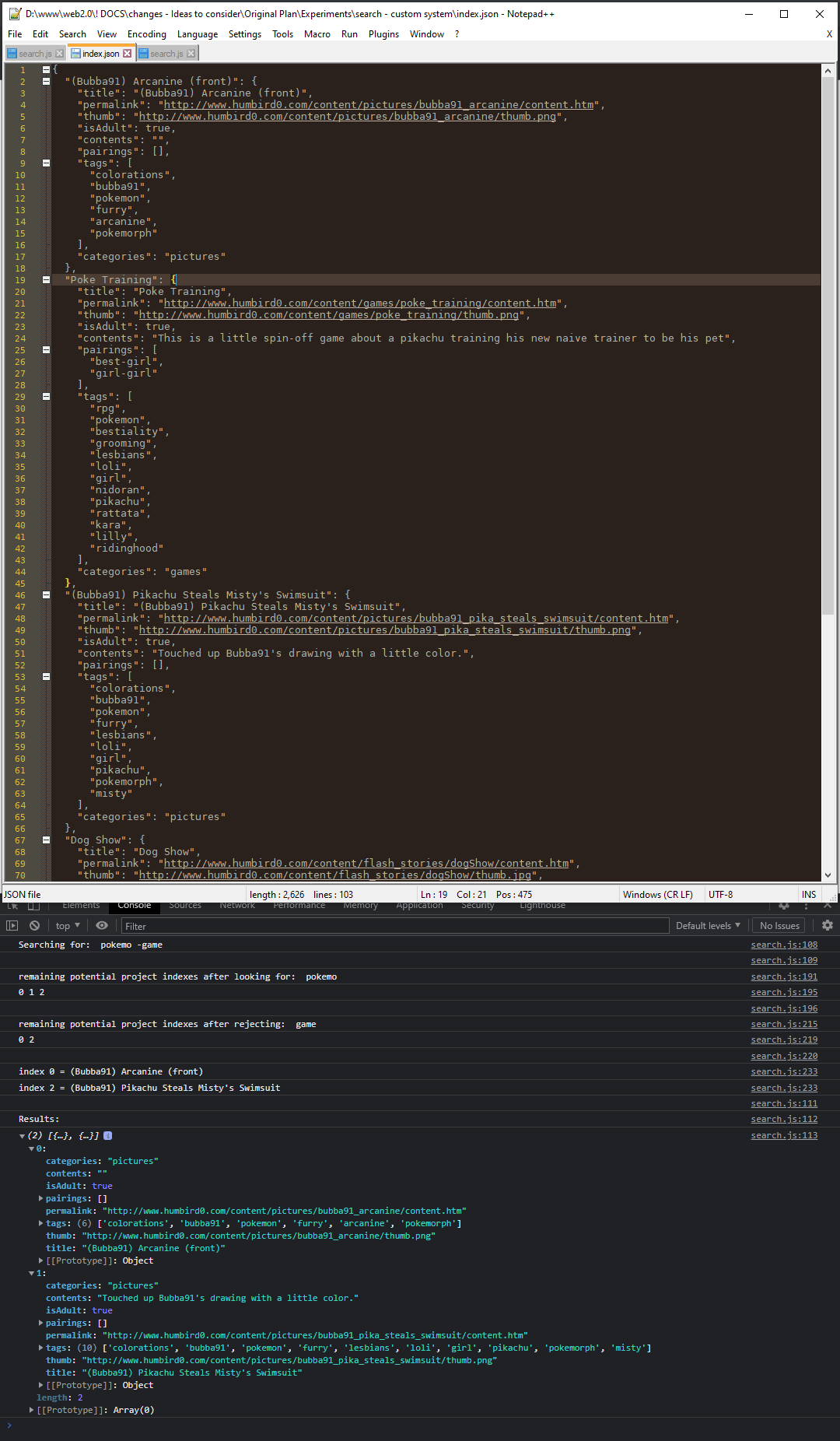Screen dimensions: 840x1441
Task: Collapse the "tags" fold marker on line 29
Action: pos(46,396)
